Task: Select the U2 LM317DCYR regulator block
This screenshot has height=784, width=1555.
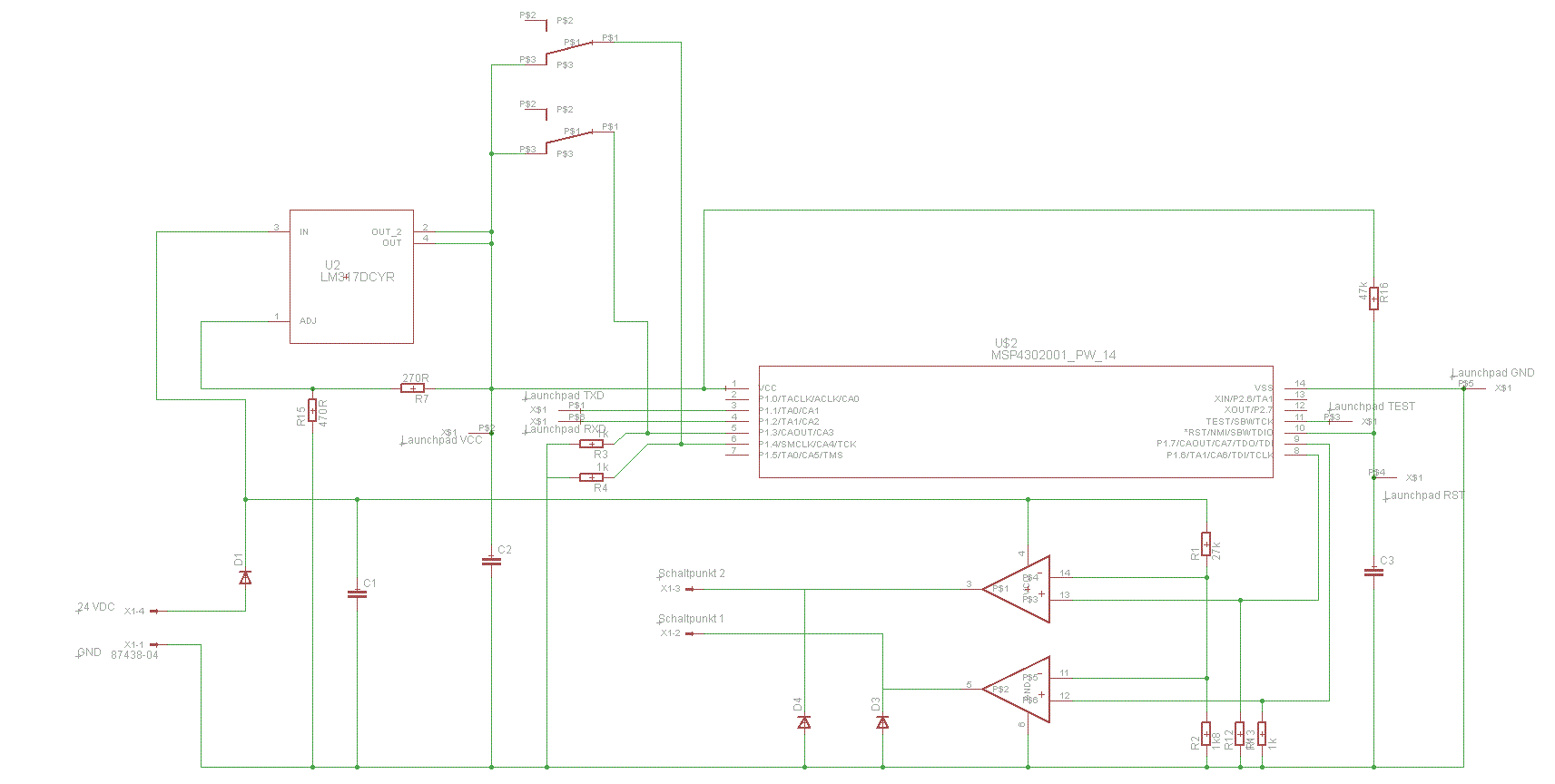Action: coord(351,277)
